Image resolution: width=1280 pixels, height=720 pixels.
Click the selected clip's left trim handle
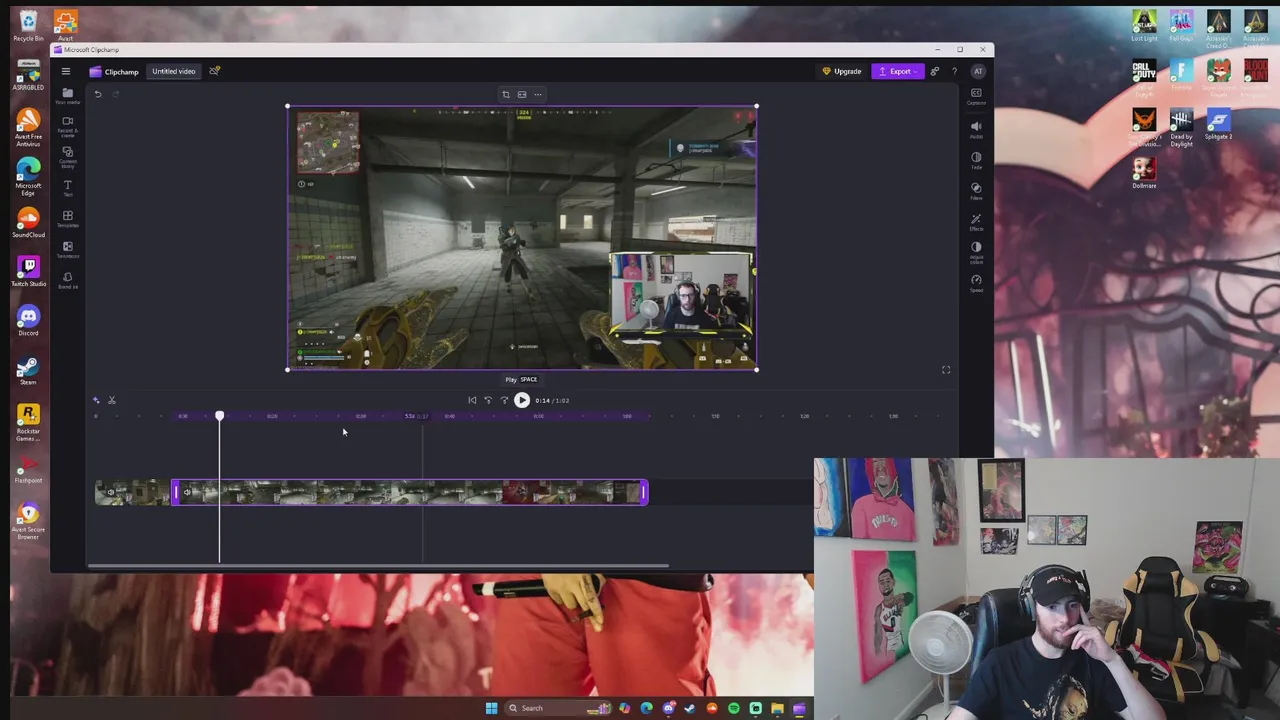tap(176, 492)
